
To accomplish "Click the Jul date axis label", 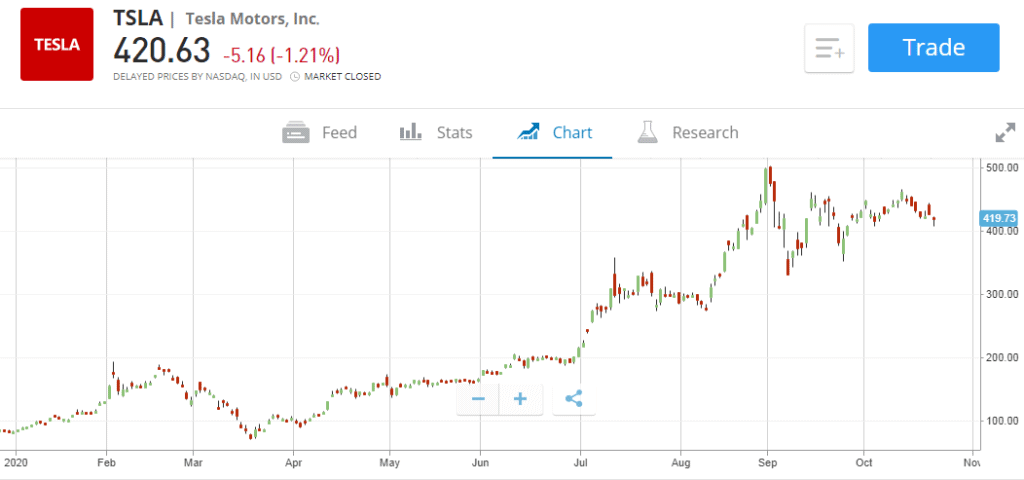I will point(580,463).
